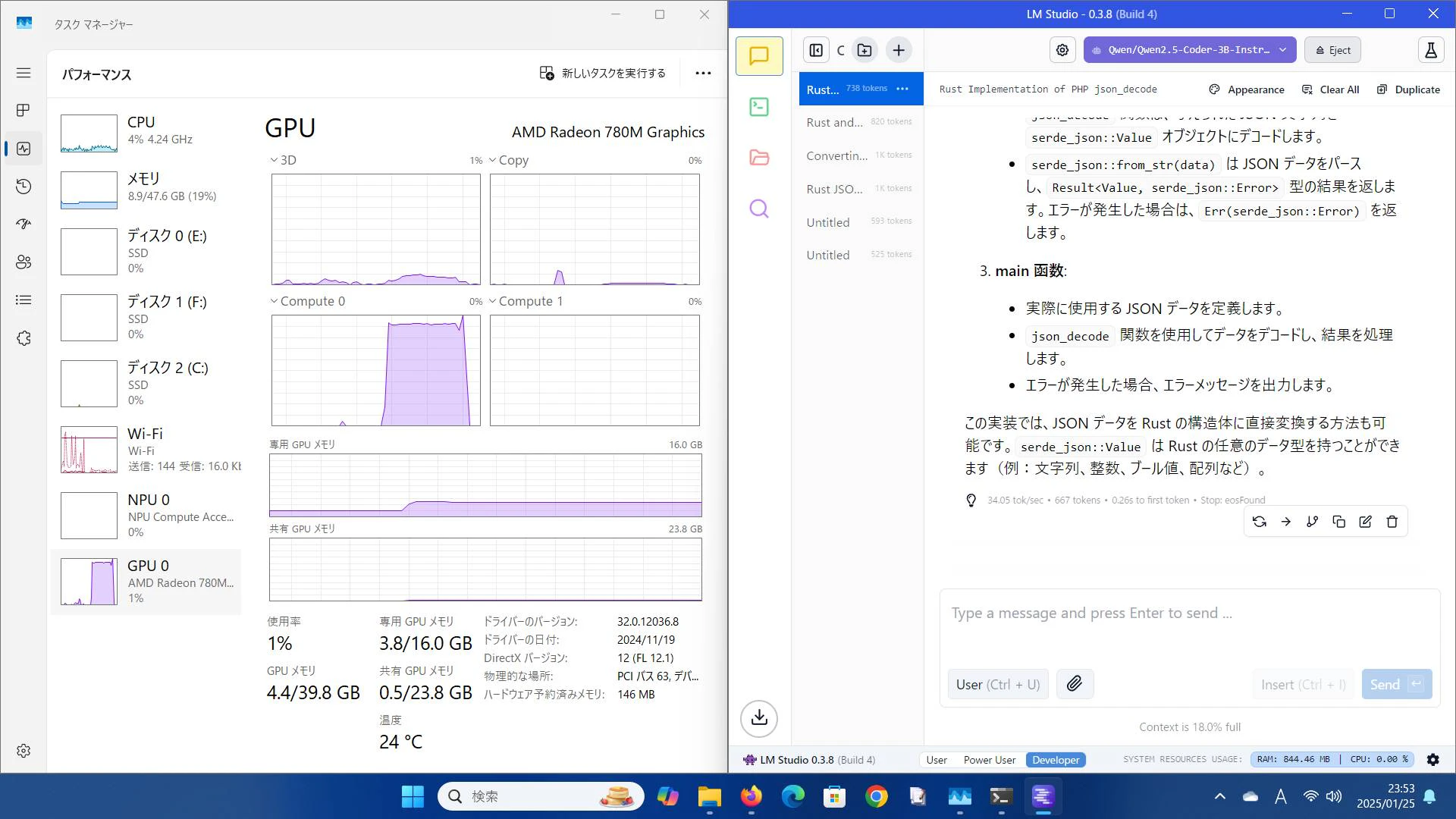The height and width of the screenshot is (819, 1456).
Task: Select the メモリ performance item
Action: [x=146, y=190]
